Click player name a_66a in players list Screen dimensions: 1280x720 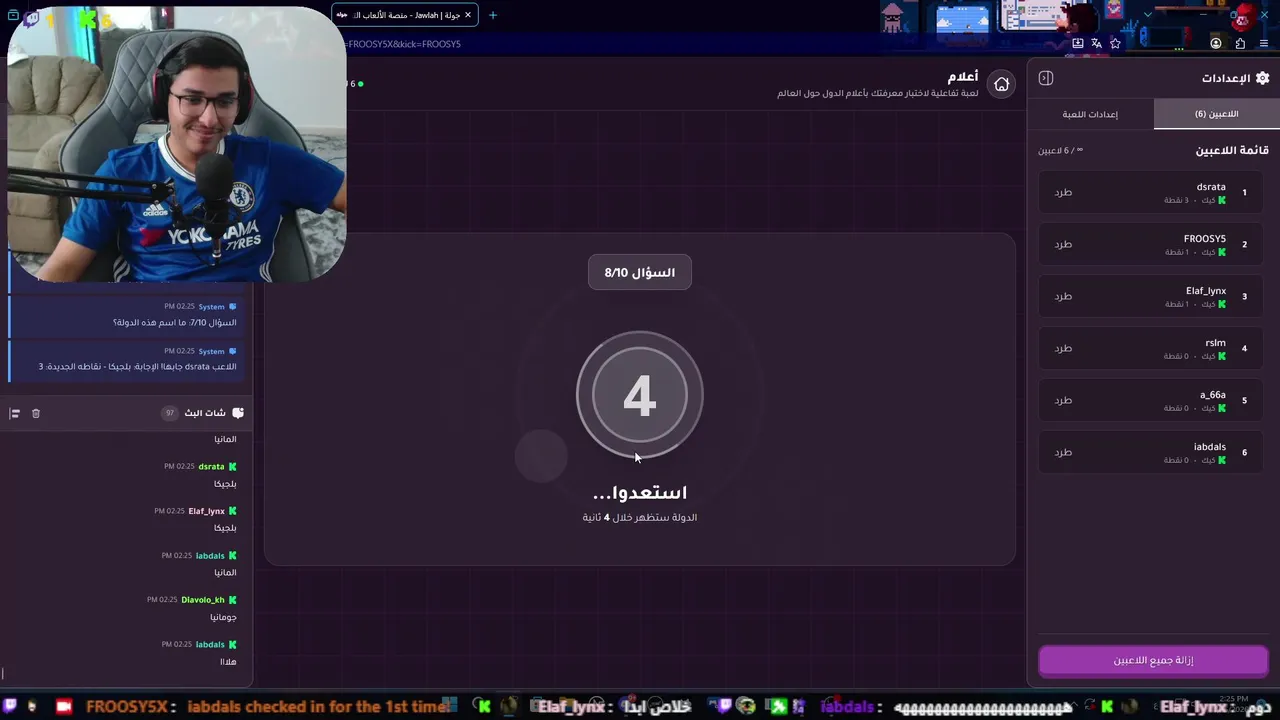tap(1213, 395)
